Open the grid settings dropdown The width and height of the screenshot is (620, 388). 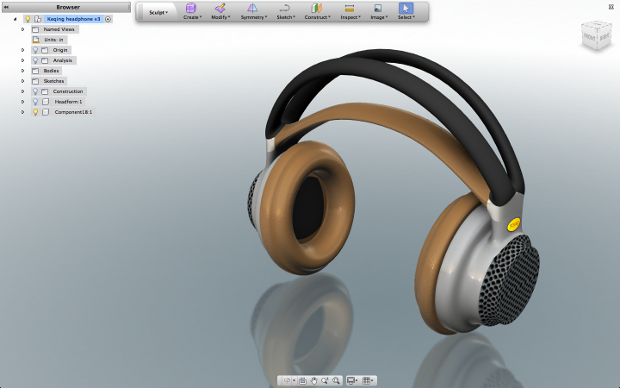coord(368,380)
